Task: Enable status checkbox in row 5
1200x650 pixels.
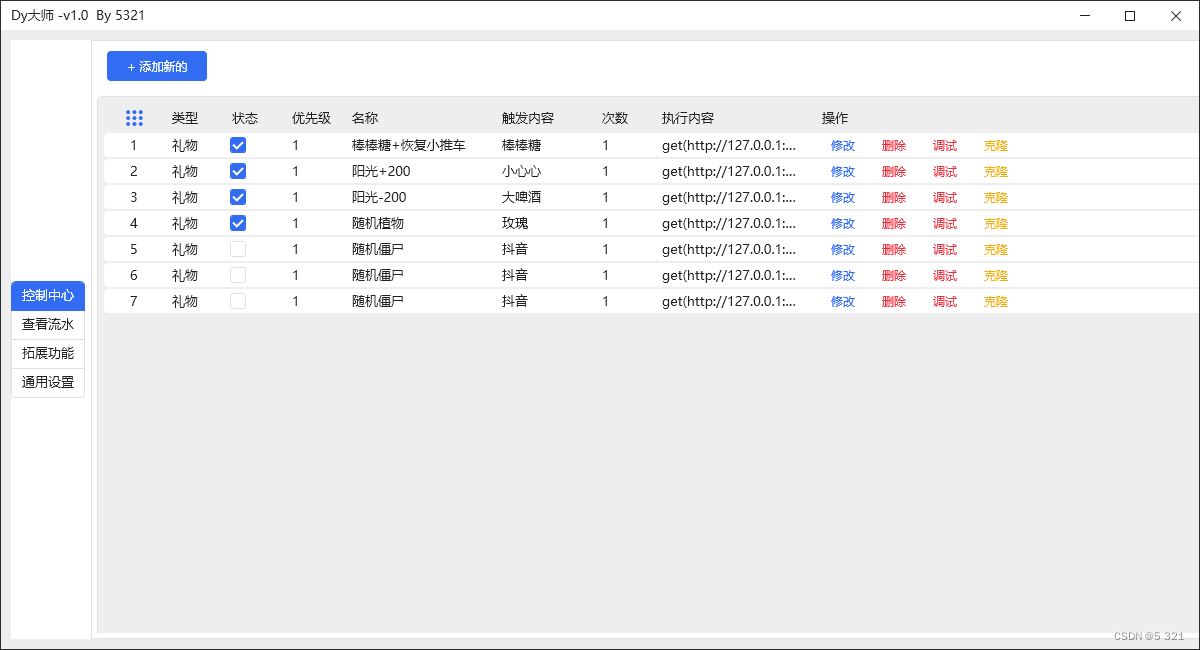Action: 238,249
